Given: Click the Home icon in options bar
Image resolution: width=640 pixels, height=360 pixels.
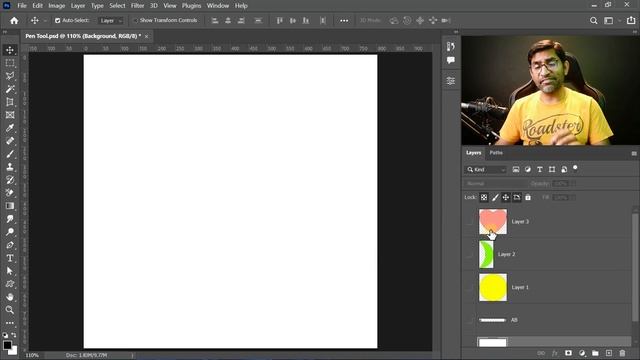Looking at the screenshot, I should pyautogui.click(x=14, y=20).
